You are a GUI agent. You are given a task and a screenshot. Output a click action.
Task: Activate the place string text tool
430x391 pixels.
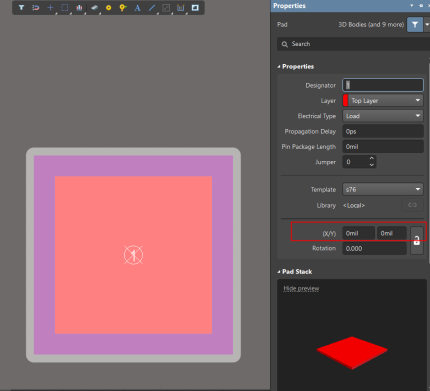(137, 7)
